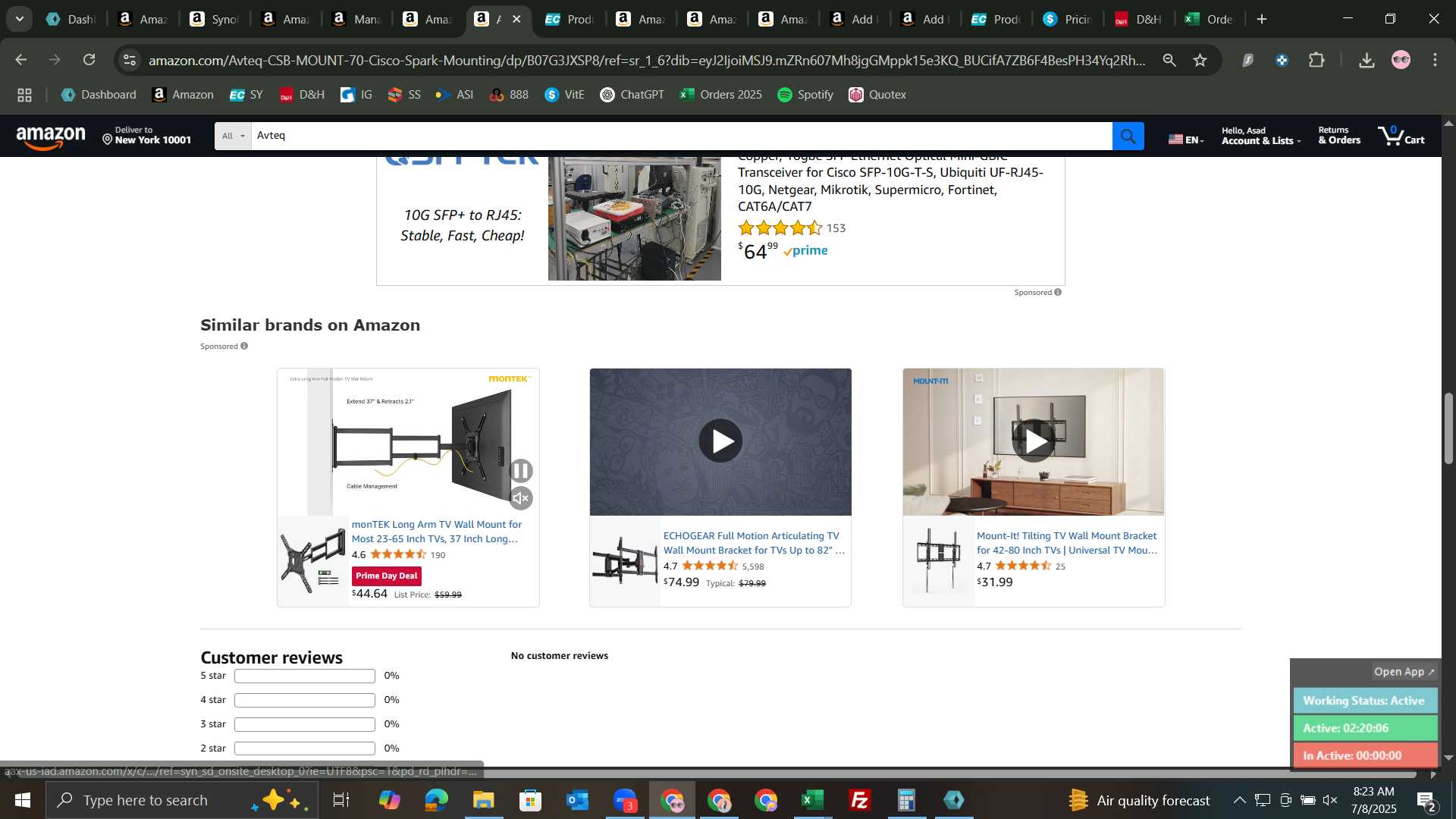Open monTEK Long Arm TV Wall Mount link
Viewport: 1456px width, 819px height.
(436, 532)
